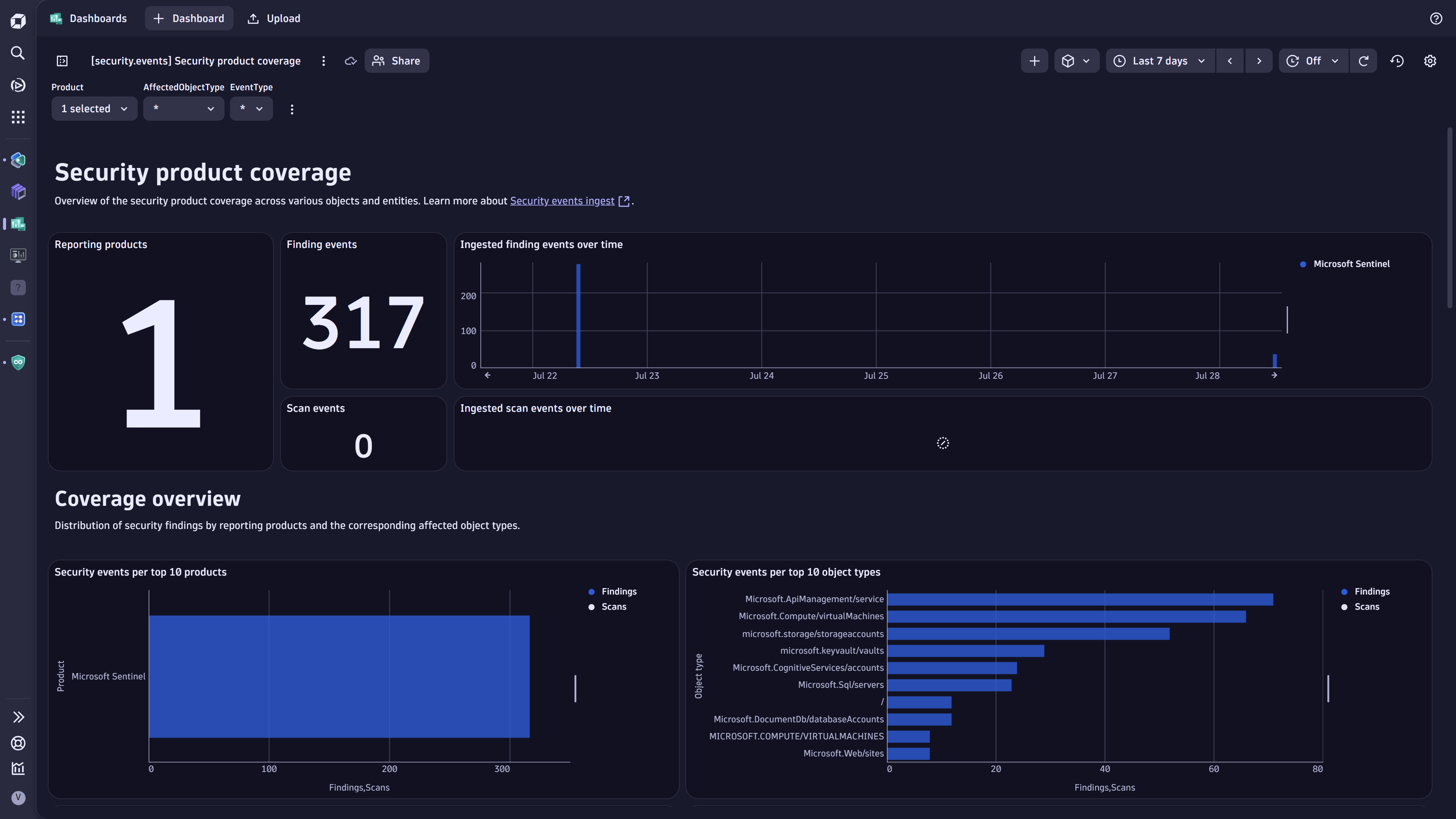Expand the AffectedObjectType filter dropdown
The width and height of the screenshot is (1456, 819).
click(183, 108)
